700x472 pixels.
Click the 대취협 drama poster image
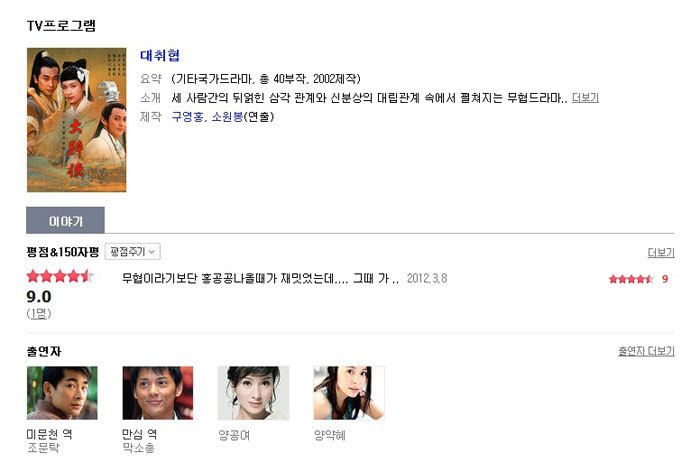click(77, 120)
